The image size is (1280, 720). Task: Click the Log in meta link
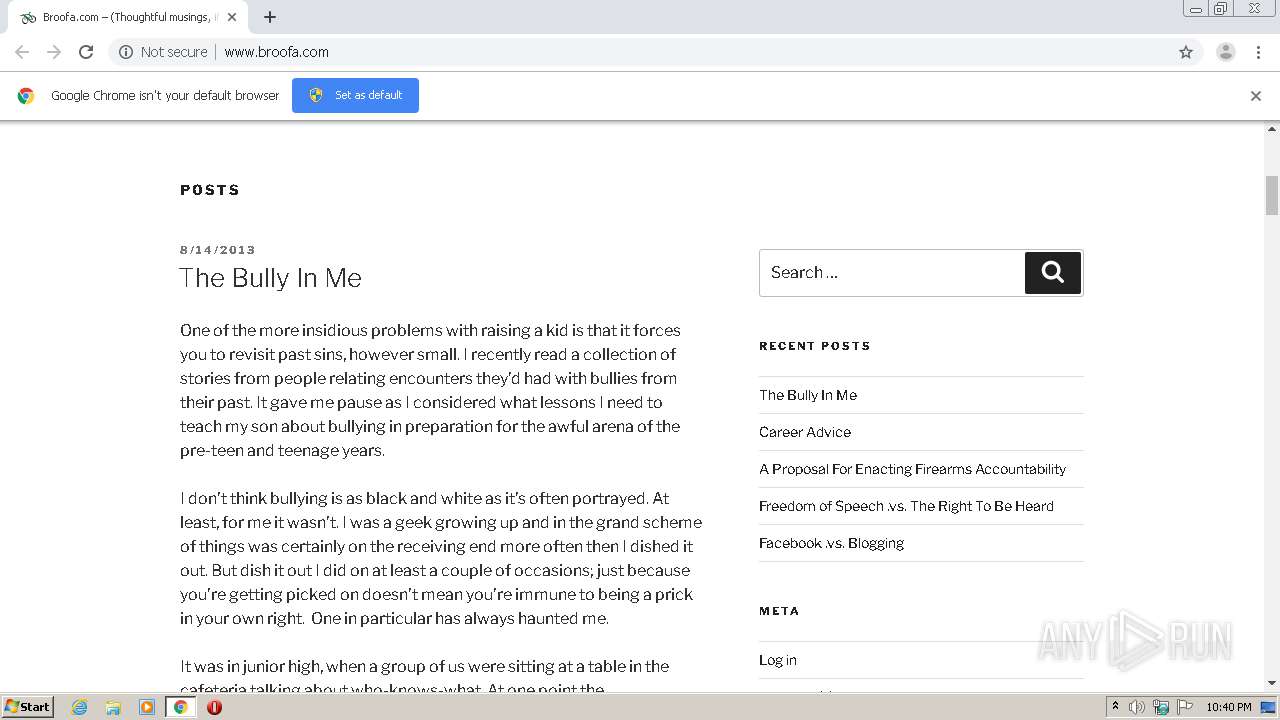point(778,660)
